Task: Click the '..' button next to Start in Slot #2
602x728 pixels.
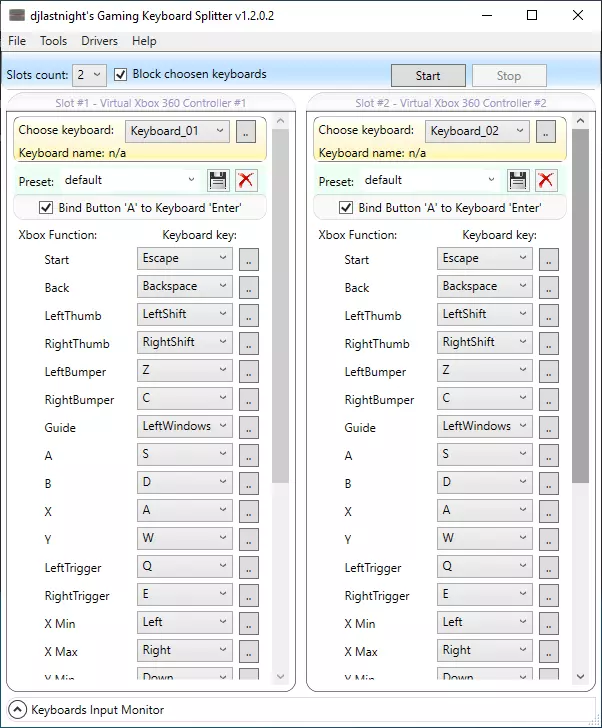Action: point(549,259)
